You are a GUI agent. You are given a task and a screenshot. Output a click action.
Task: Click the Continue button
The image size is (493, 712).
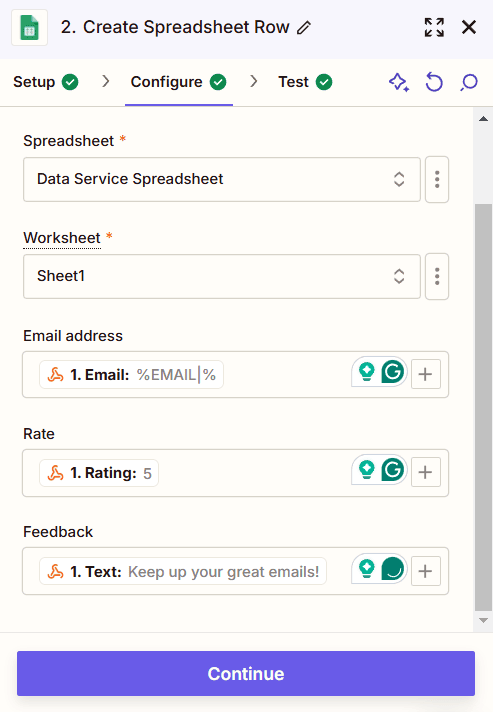point(246,673)
